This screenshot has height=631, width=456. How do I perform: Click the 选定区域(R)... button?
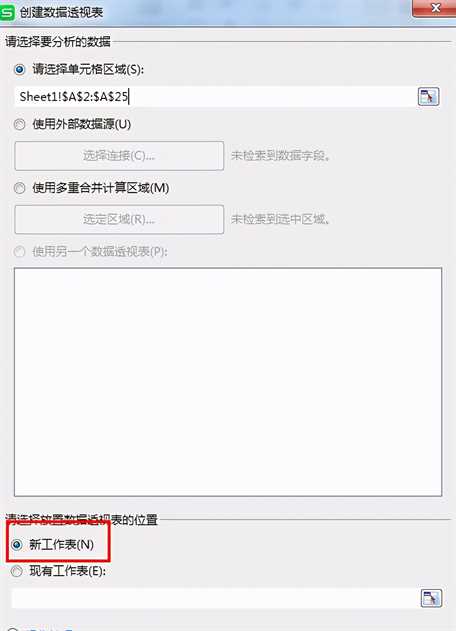point(119,219)
